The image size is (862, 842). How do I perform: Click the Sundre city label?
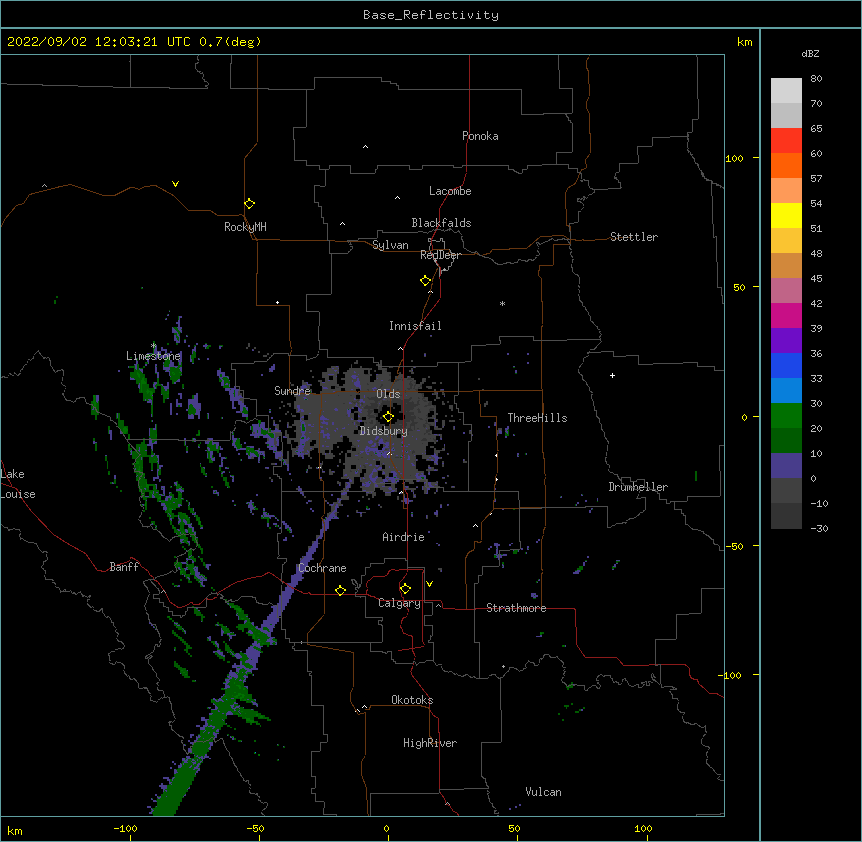292,391
